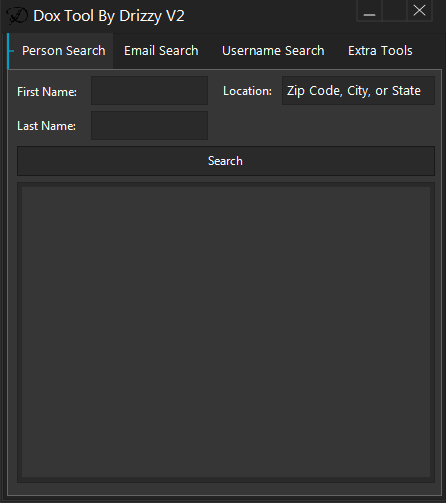The height and width of the screenshot is (504, 446).
Task: Go to the Extra Tools tab
Action: coord(380,51)
